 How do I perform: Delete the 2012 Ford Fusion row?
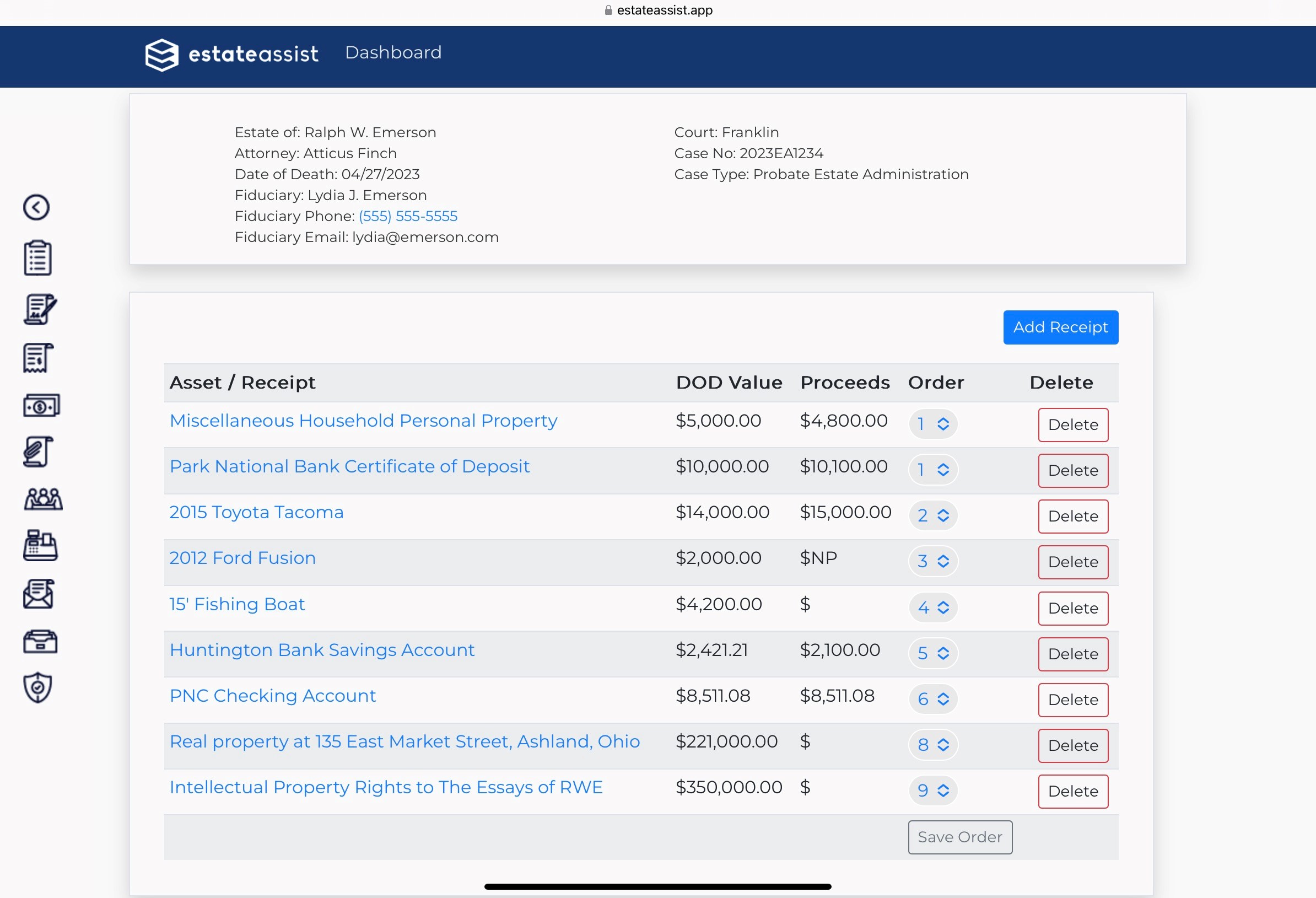1072,563
